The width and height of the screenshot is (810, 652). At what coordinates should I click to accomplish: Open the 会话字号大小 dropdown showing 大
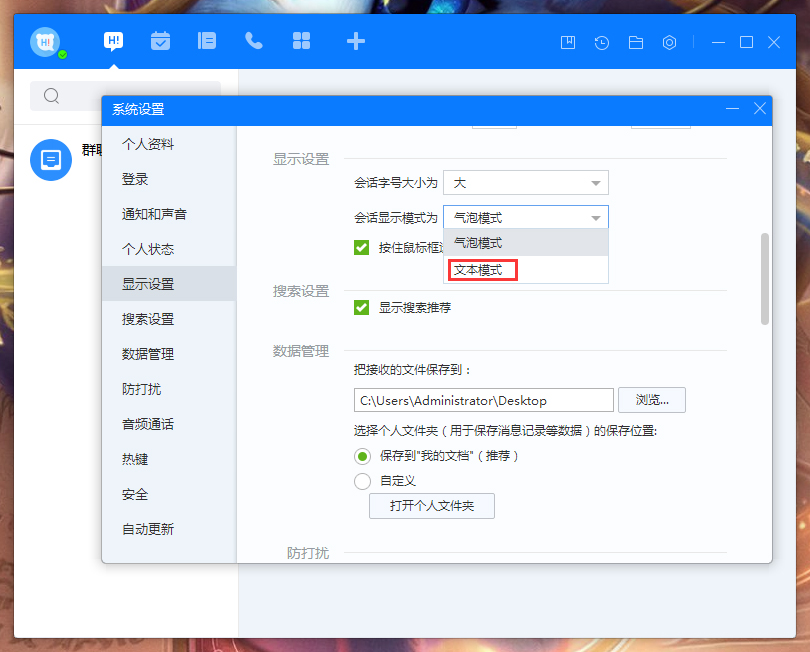point(526,182)
